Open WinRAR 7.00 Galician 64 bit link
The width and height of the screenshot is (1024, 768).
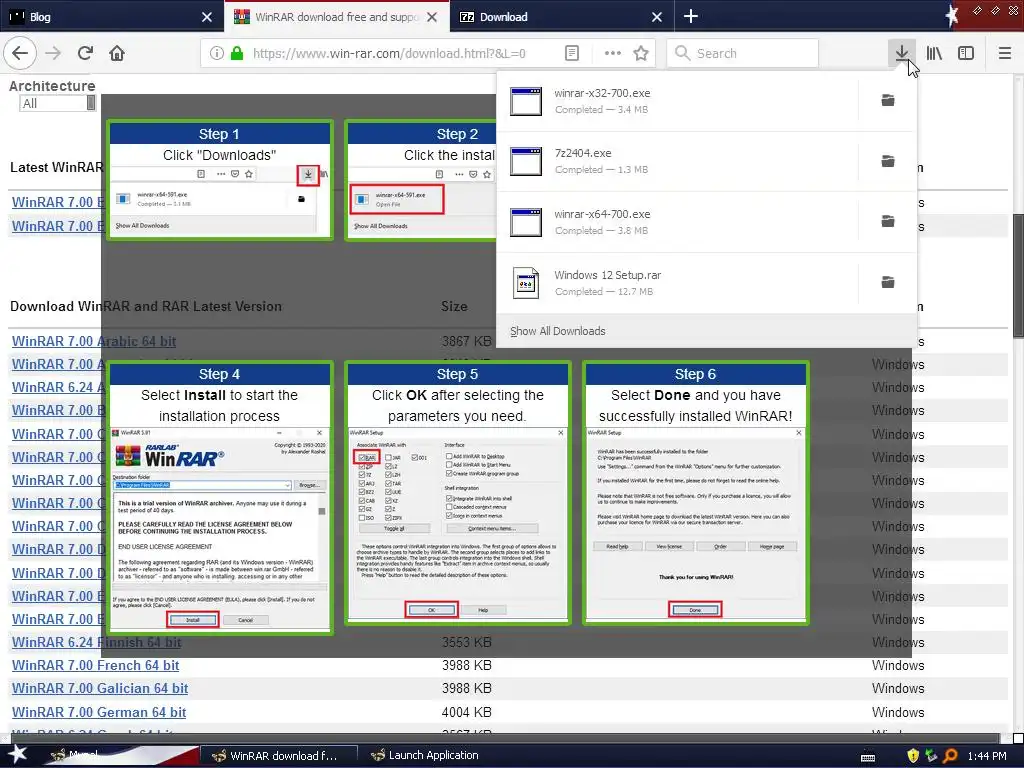coord(100,688)
